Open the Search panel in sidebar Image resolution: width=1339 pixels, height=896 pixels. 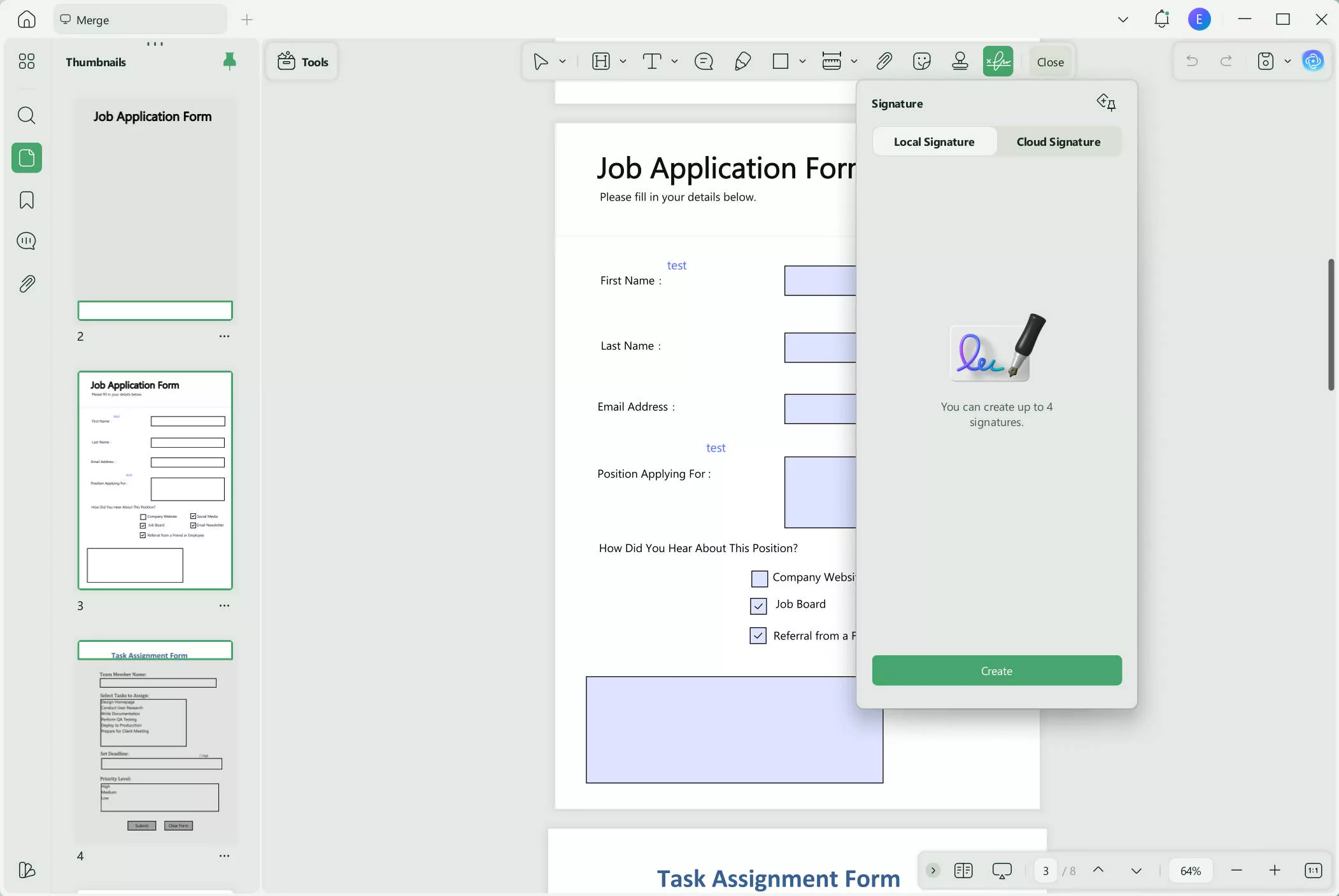(27, 115)
